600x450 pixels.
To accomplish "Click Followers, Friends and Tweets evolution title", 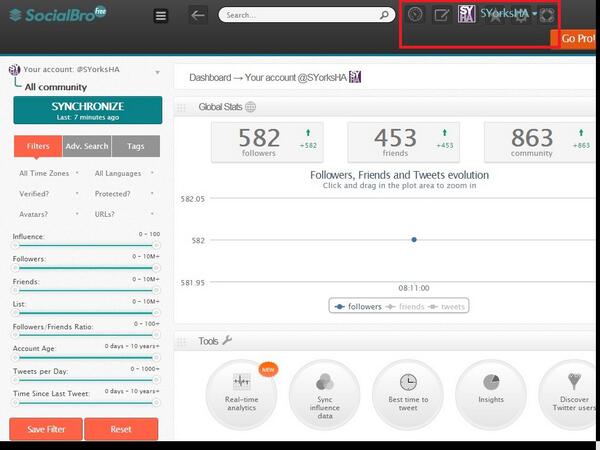I will click(x=399, y=175).
